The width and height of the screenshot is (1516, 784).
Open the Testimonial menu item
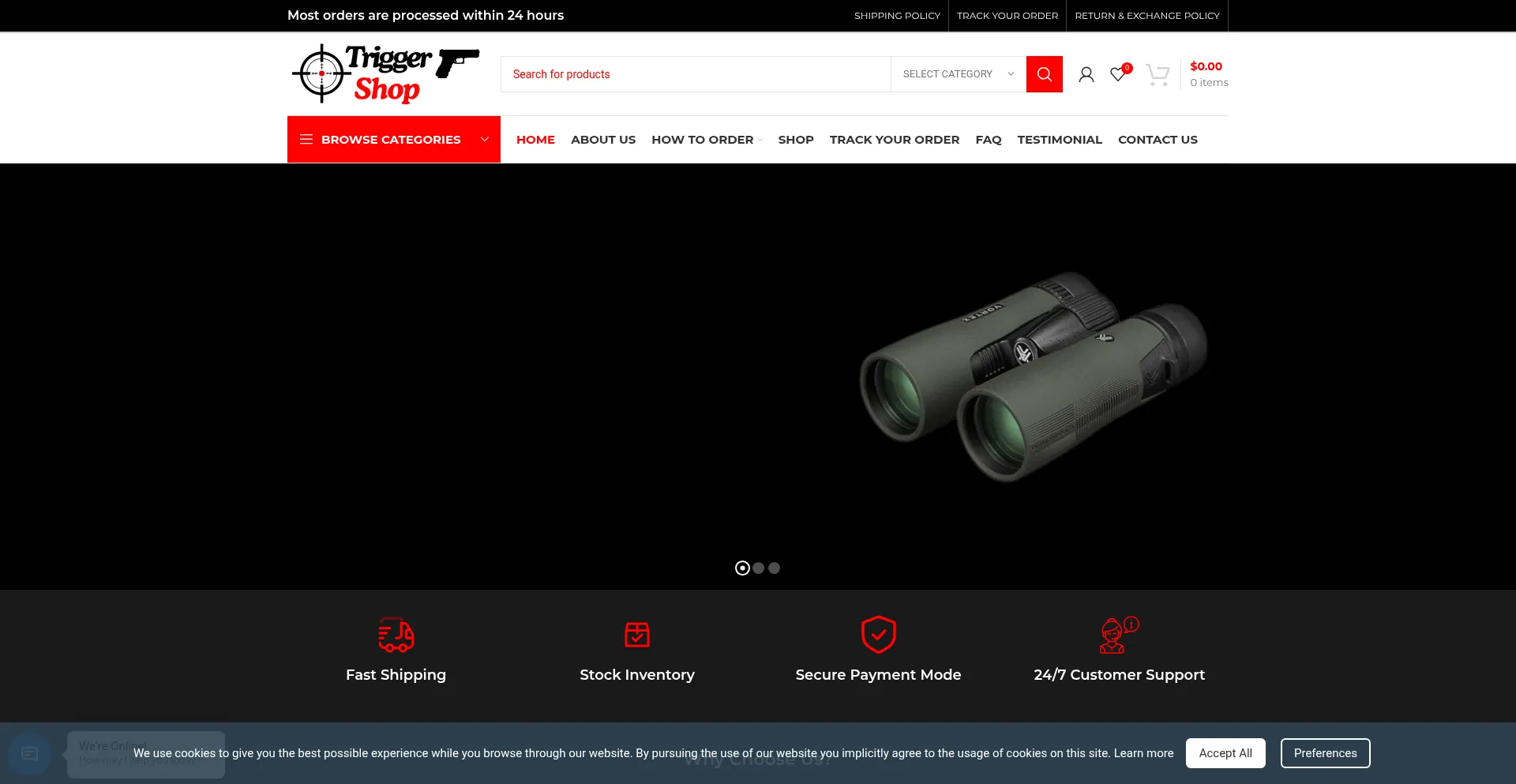tap(1059, 140)
